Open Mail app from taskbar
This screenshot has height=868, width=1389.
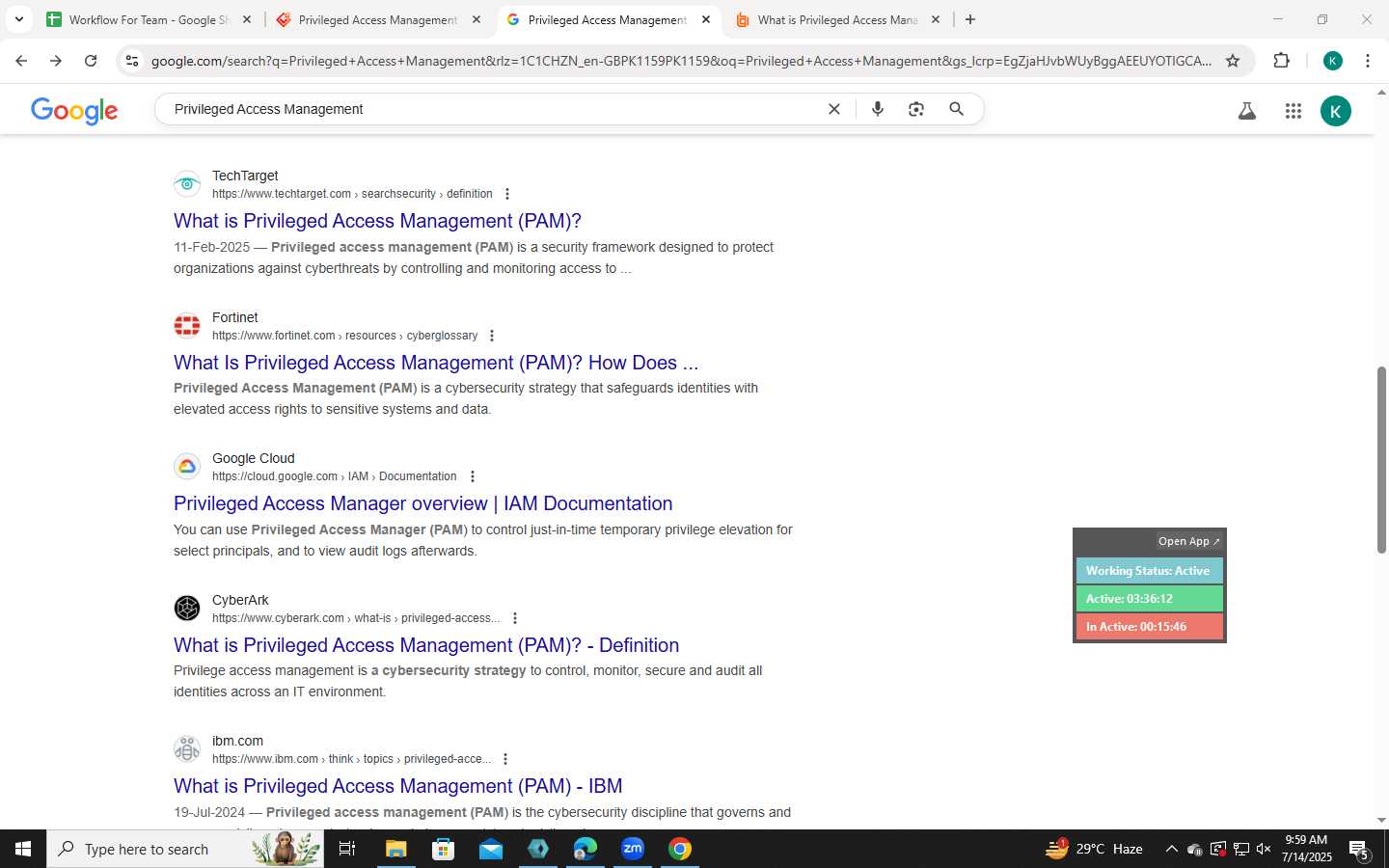pyautogui.click(x=490, y=849)
